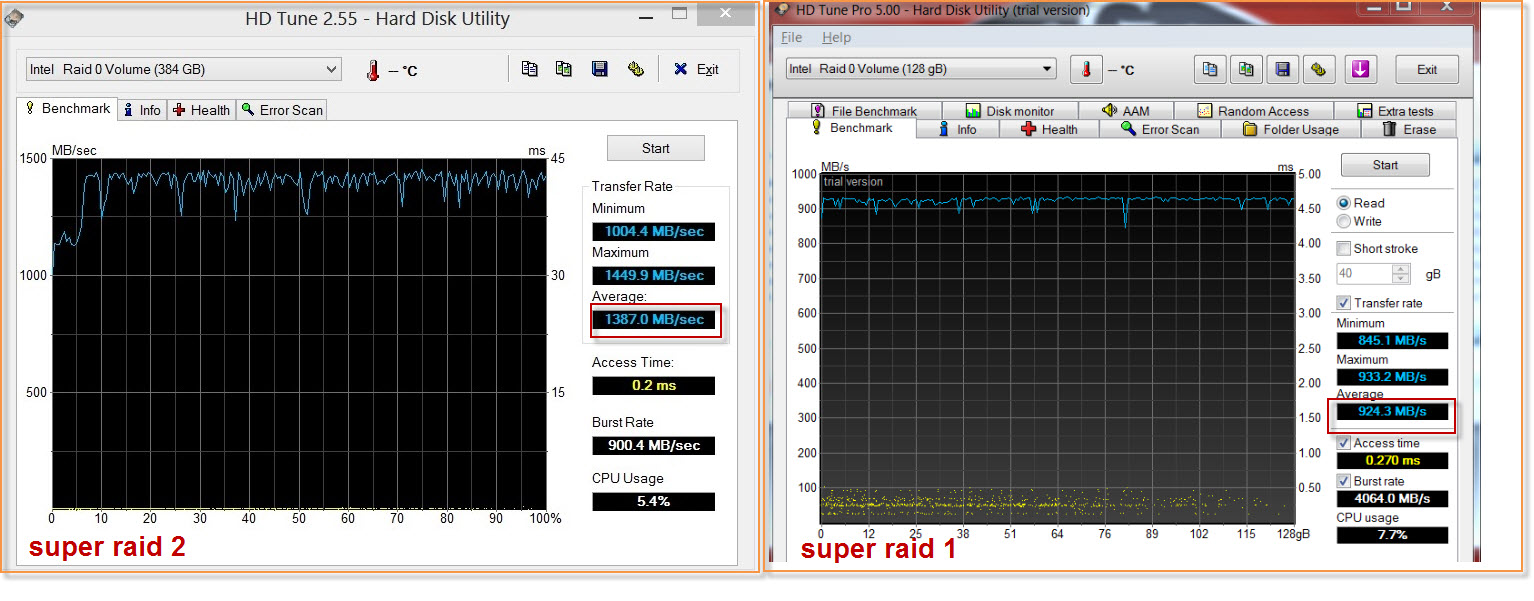The height and width of the screenshot is (601, 1534).
Task: Open File Benchmark tab in HD Tune Pro
Action: tap(863, 111)
